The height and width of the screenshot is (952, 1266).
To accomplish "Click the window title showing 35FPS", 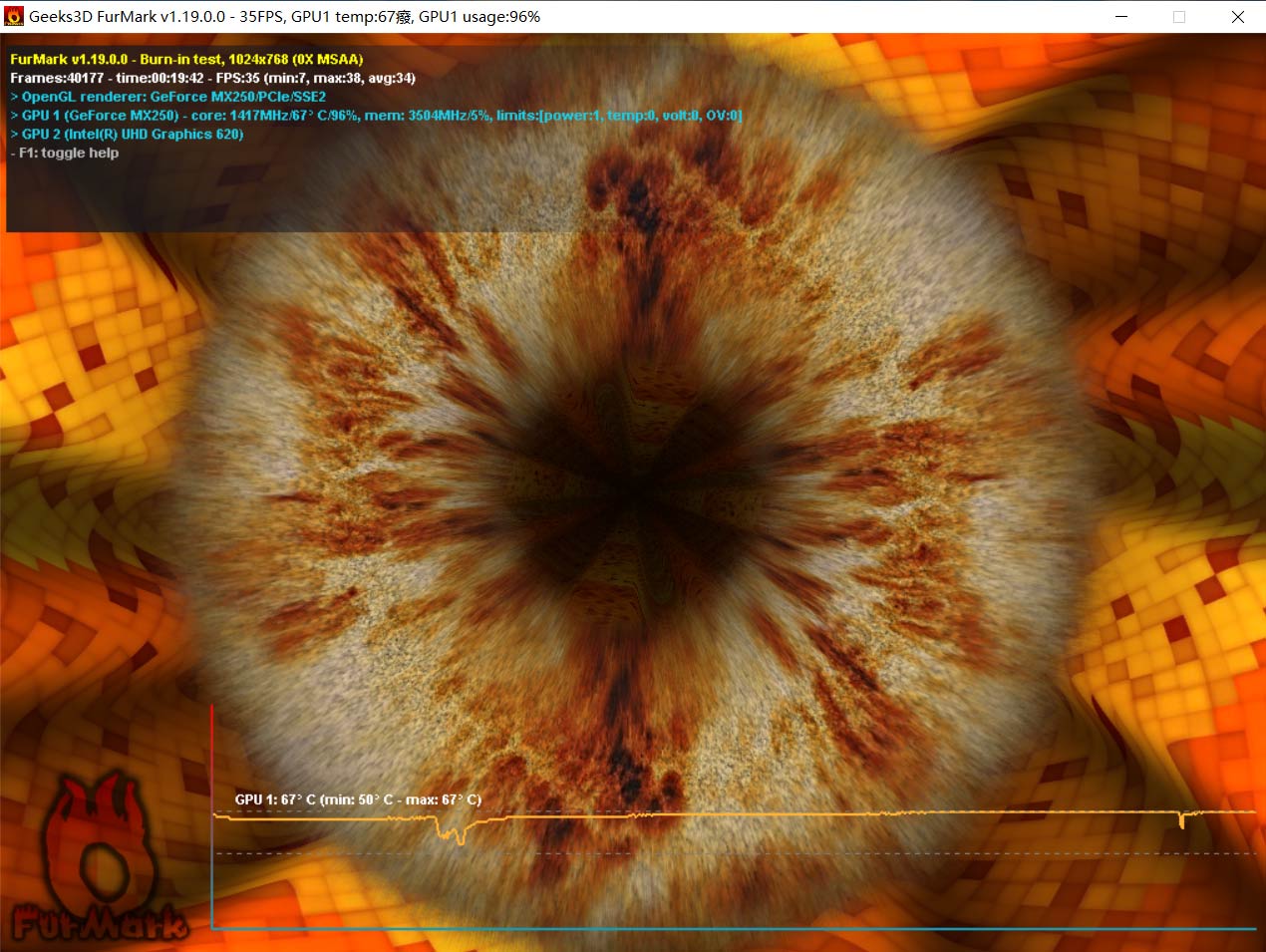I will pos(284,17).
